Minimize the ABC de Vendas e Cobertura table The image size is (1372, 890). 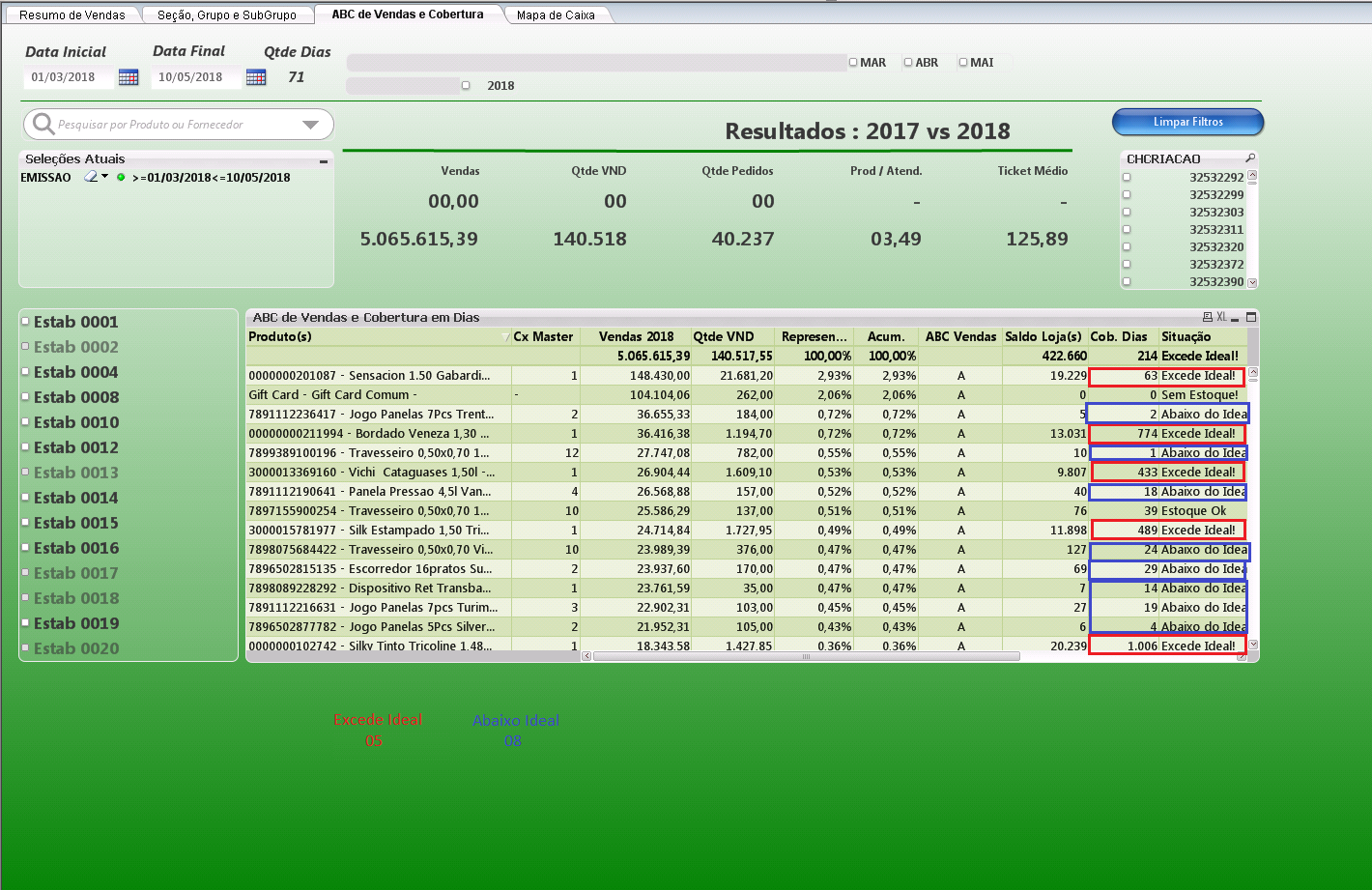coord(1236,318)
